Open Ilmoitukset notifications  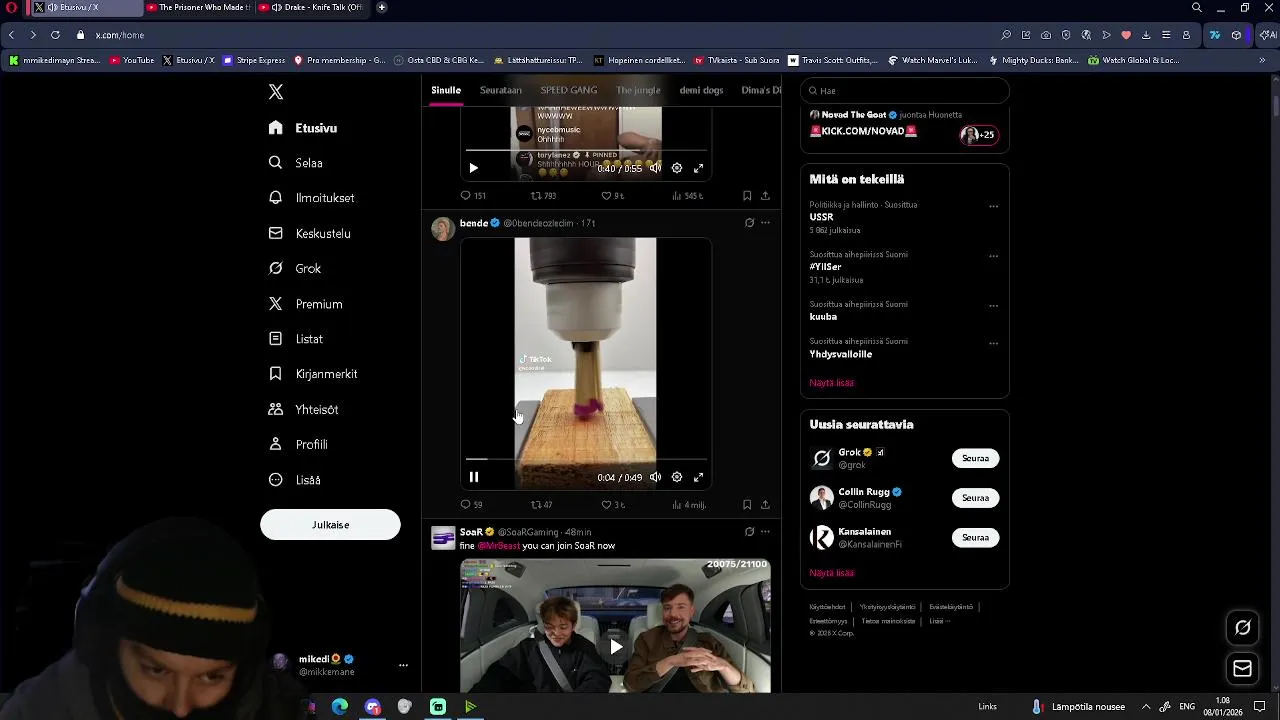click(312, 198)
